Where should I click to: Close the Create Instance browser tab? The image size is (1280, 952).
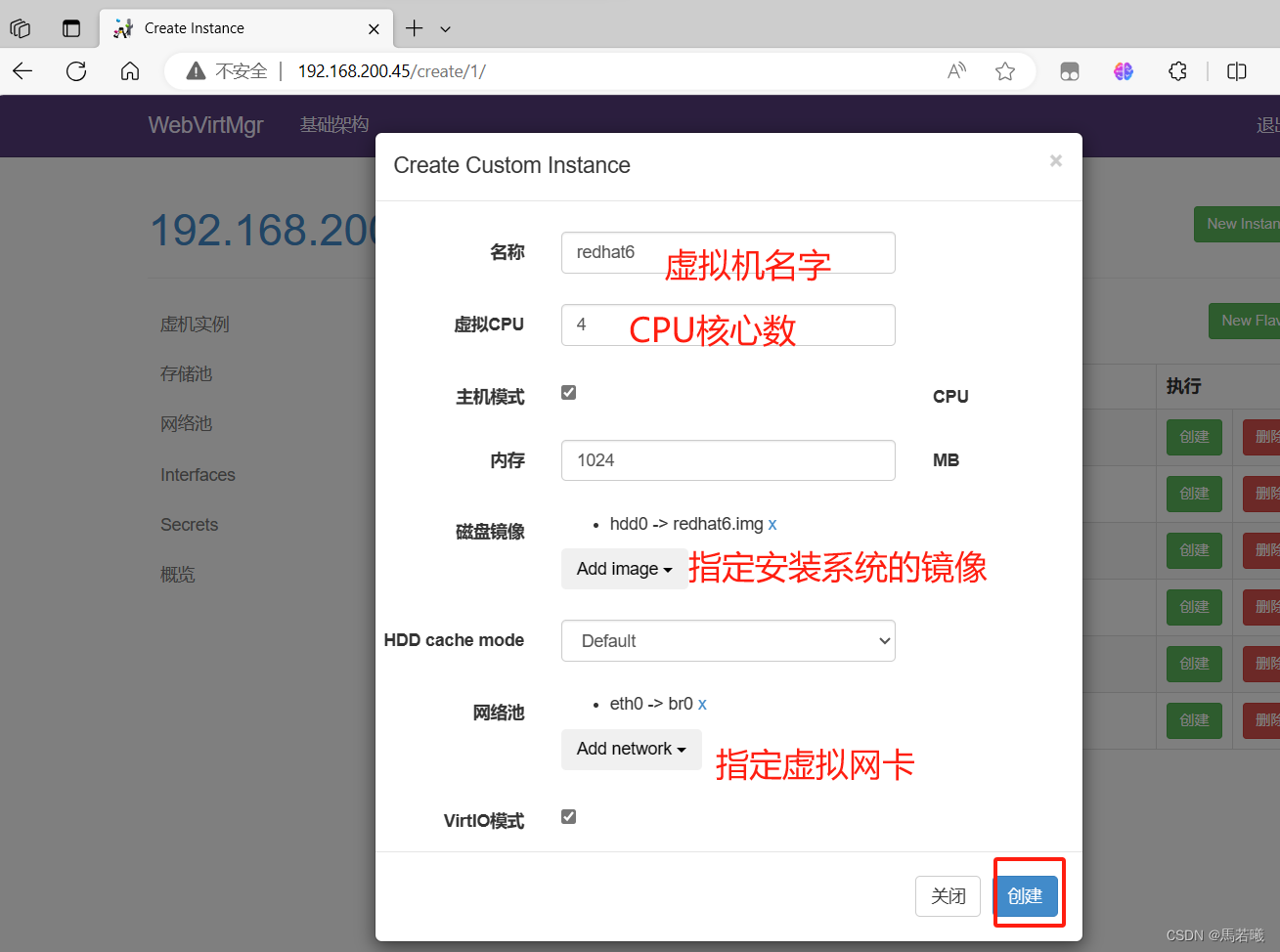374,29
